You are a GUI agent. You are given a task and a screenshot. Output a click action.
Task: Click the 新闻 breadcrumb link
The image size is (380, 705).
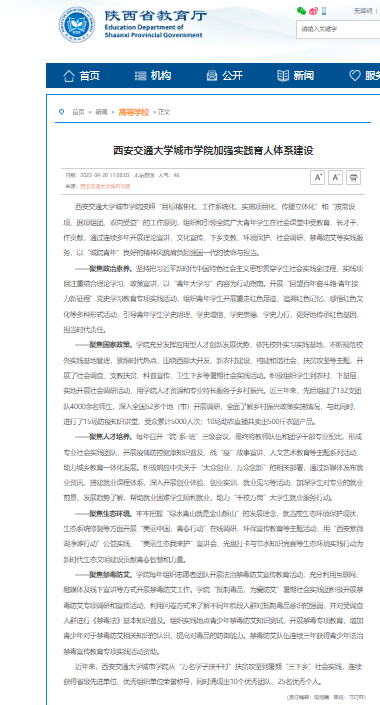pyautogui.click(x=101, y=112)
